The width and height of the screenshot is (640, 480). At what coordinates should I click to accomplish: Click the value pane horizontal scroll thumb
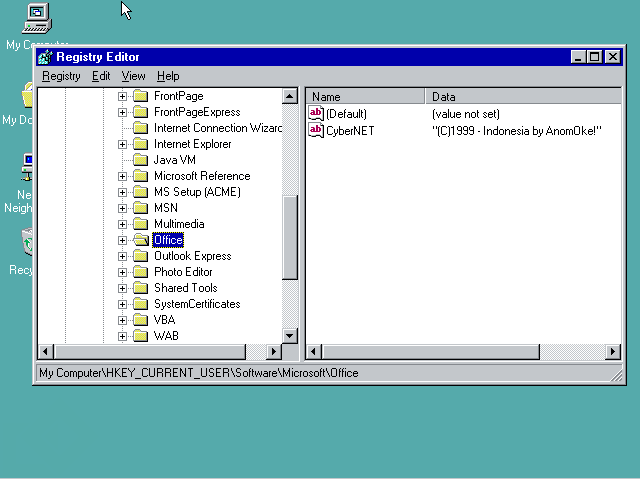click(x=431, y=351)
